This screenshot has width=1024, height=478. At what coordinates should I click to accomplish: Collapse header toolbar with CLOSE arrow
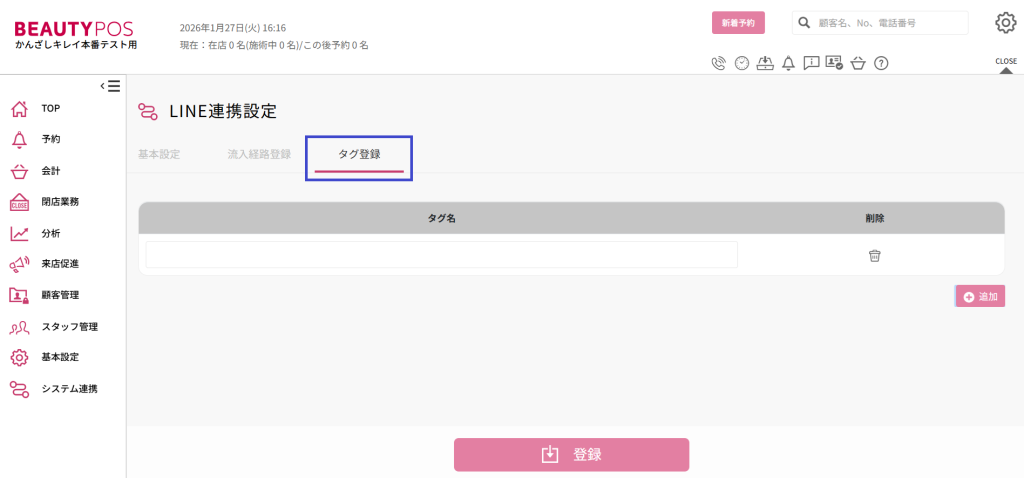click(x=1006, y=65)
